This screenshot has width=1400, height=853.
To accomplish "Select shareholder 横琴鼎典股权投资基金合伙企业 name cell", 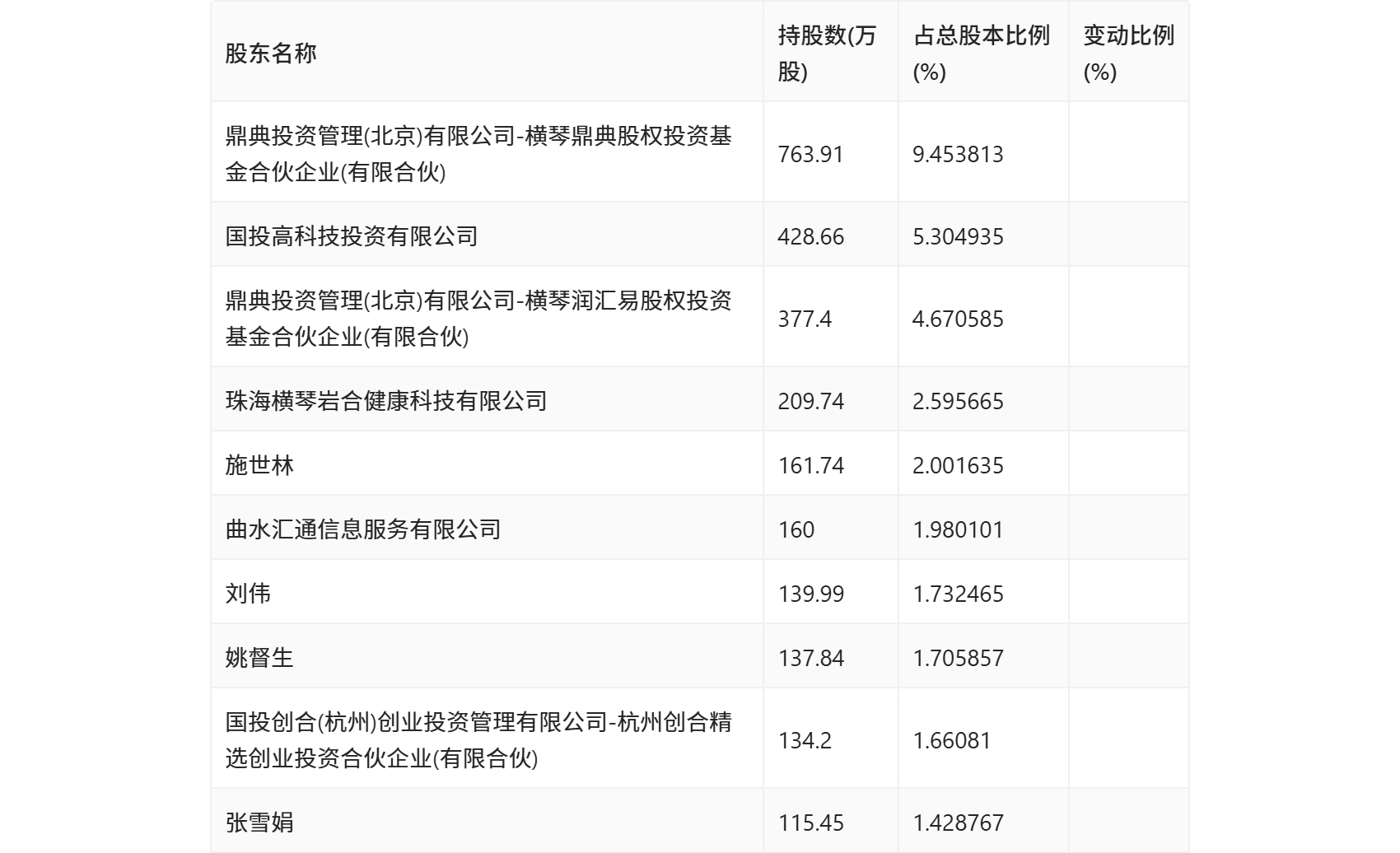I will click(x=487, y=153).
